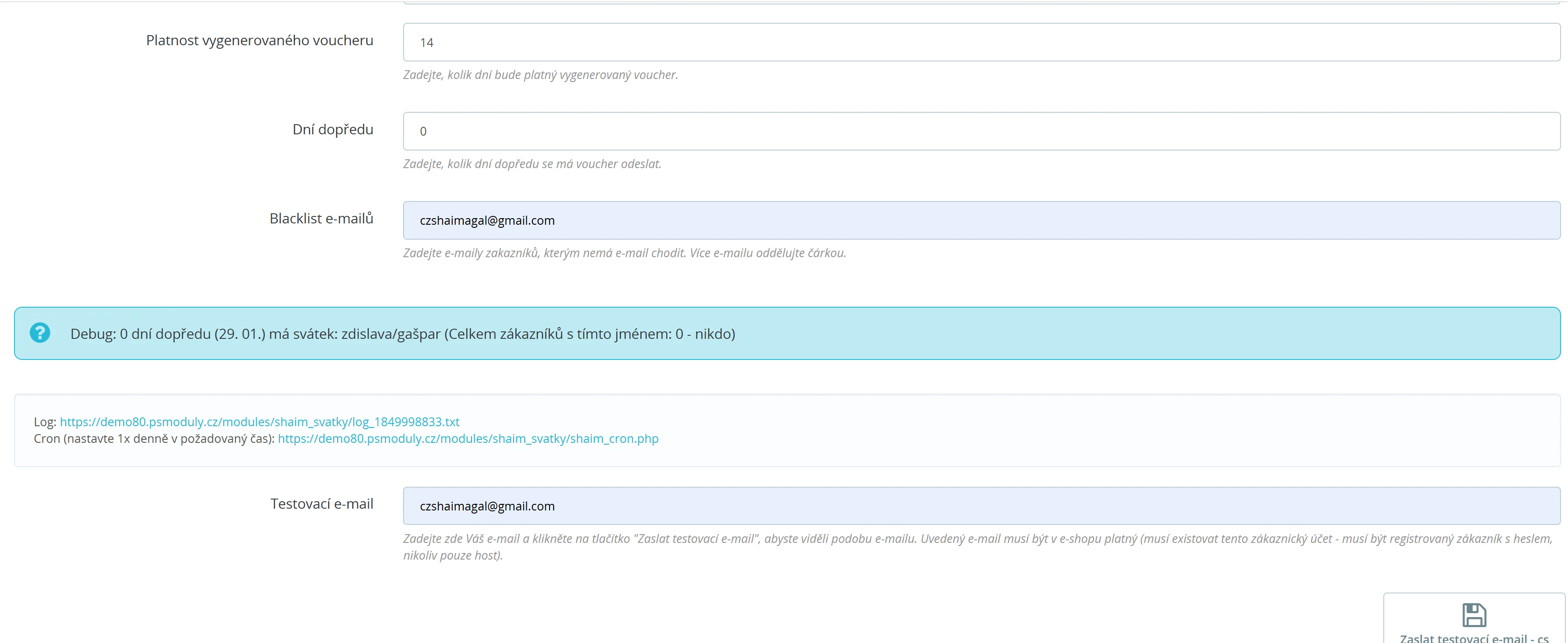Click the Blacklist e-mailů input field
This screenshot has height=643, width=1568.
(x=981, y=220)
